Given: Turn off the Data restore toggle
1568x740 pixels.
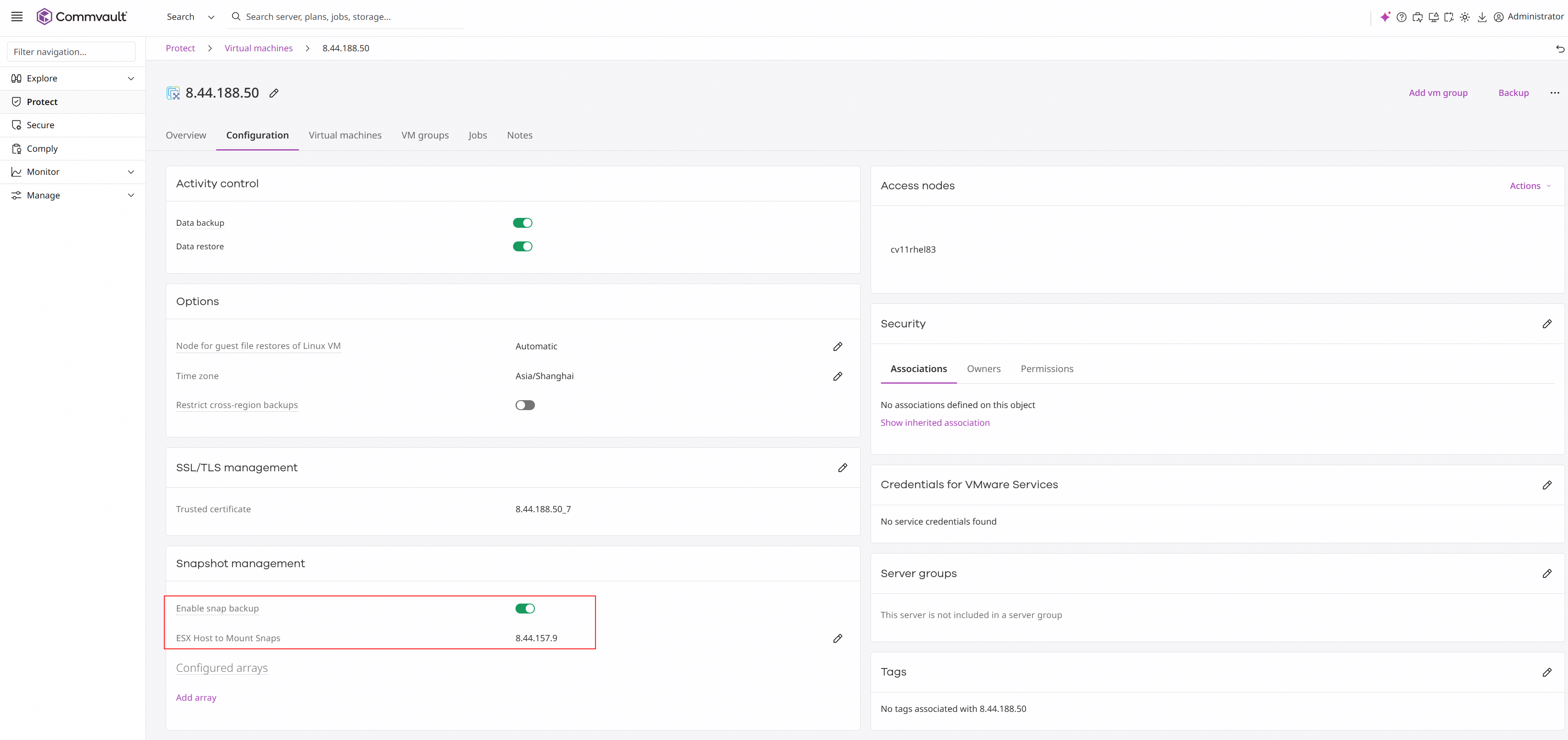Looking at the screenshot, I should coord(522,246).
